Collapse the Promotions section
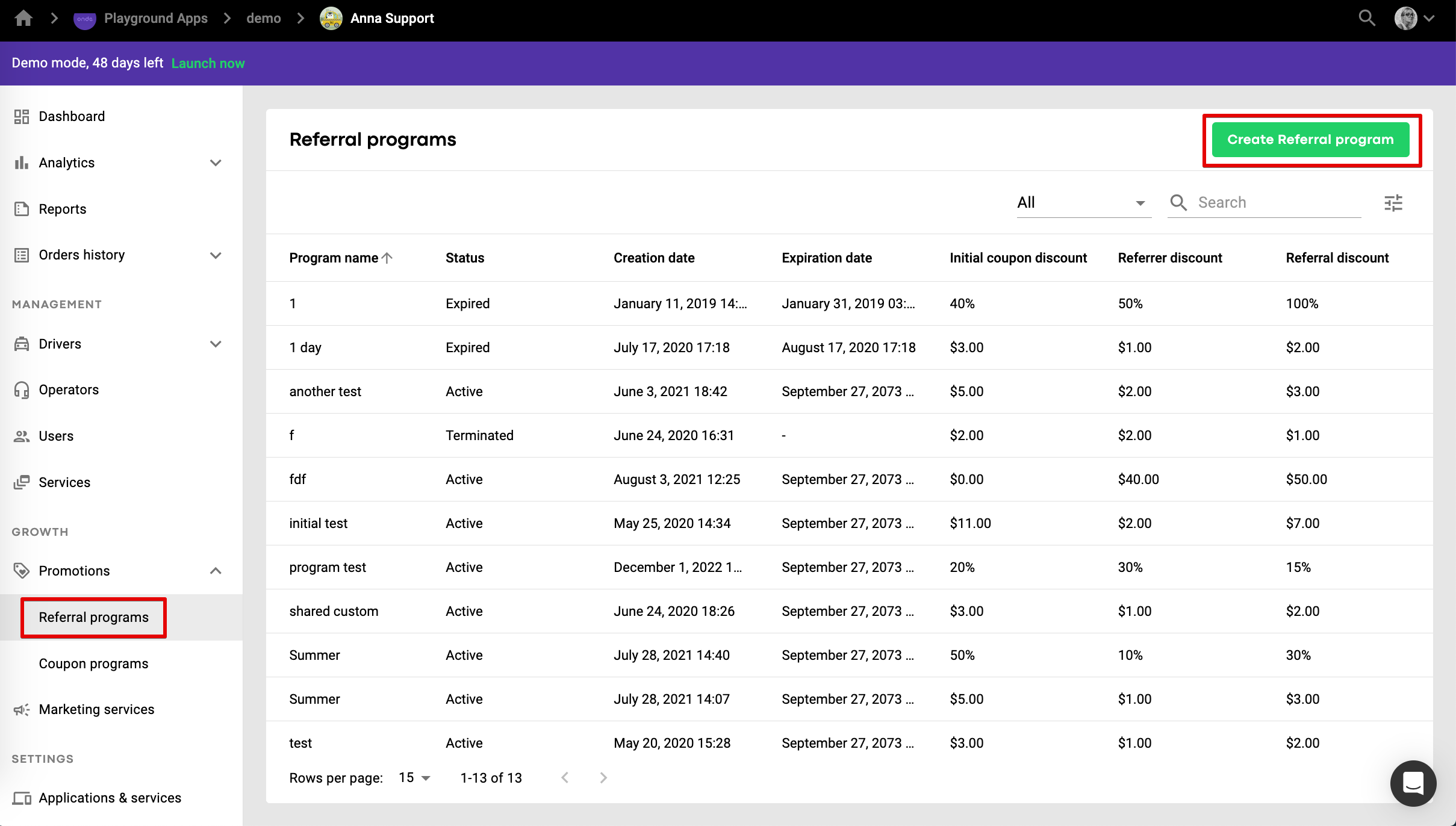Screen dimensions: 1456x826 (x=216, y=571)
